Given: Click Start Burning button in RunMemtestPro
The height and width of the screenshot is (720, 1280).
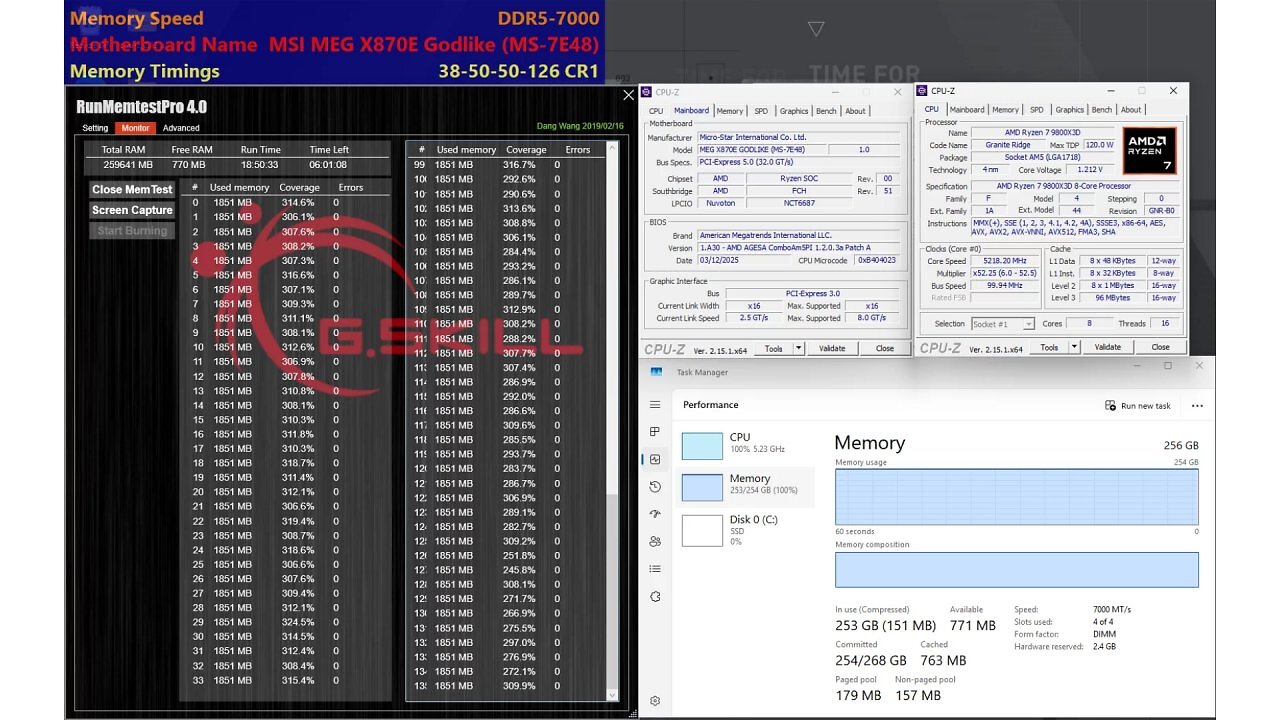Looking at the screenshot, I should point(132,231).
